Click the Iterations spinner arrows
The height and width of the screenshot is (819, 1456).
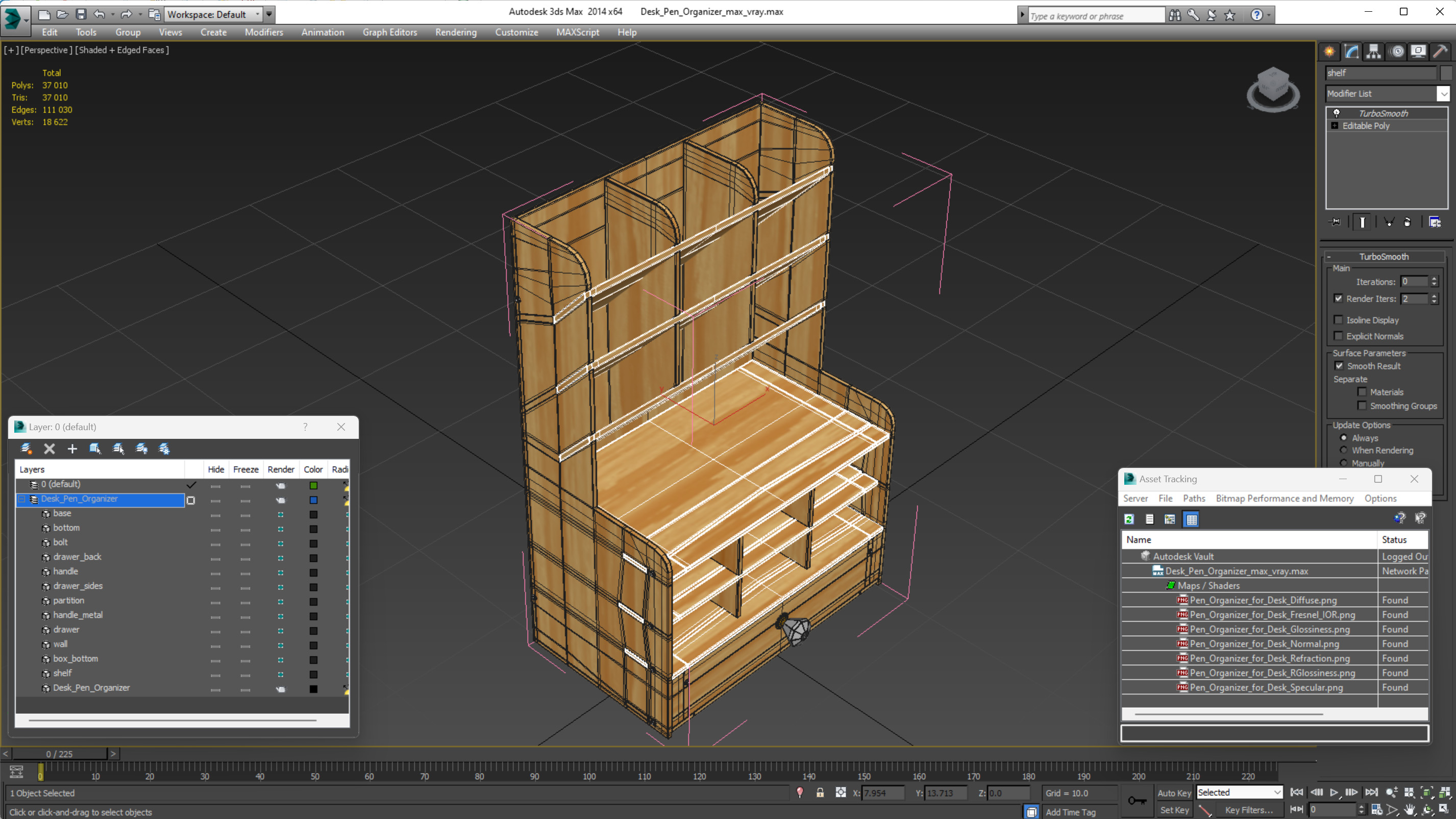[x=1434, y=282]
